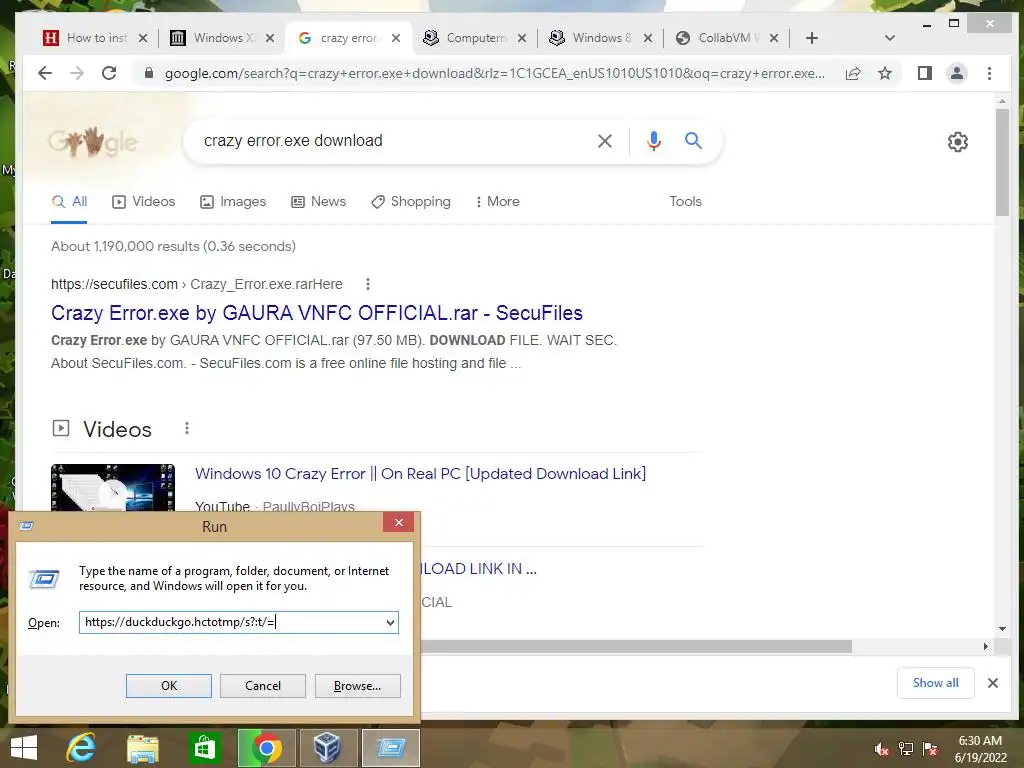Click Show all downloads button
The height and width of the screenshot is (768, 1024).
935,683
